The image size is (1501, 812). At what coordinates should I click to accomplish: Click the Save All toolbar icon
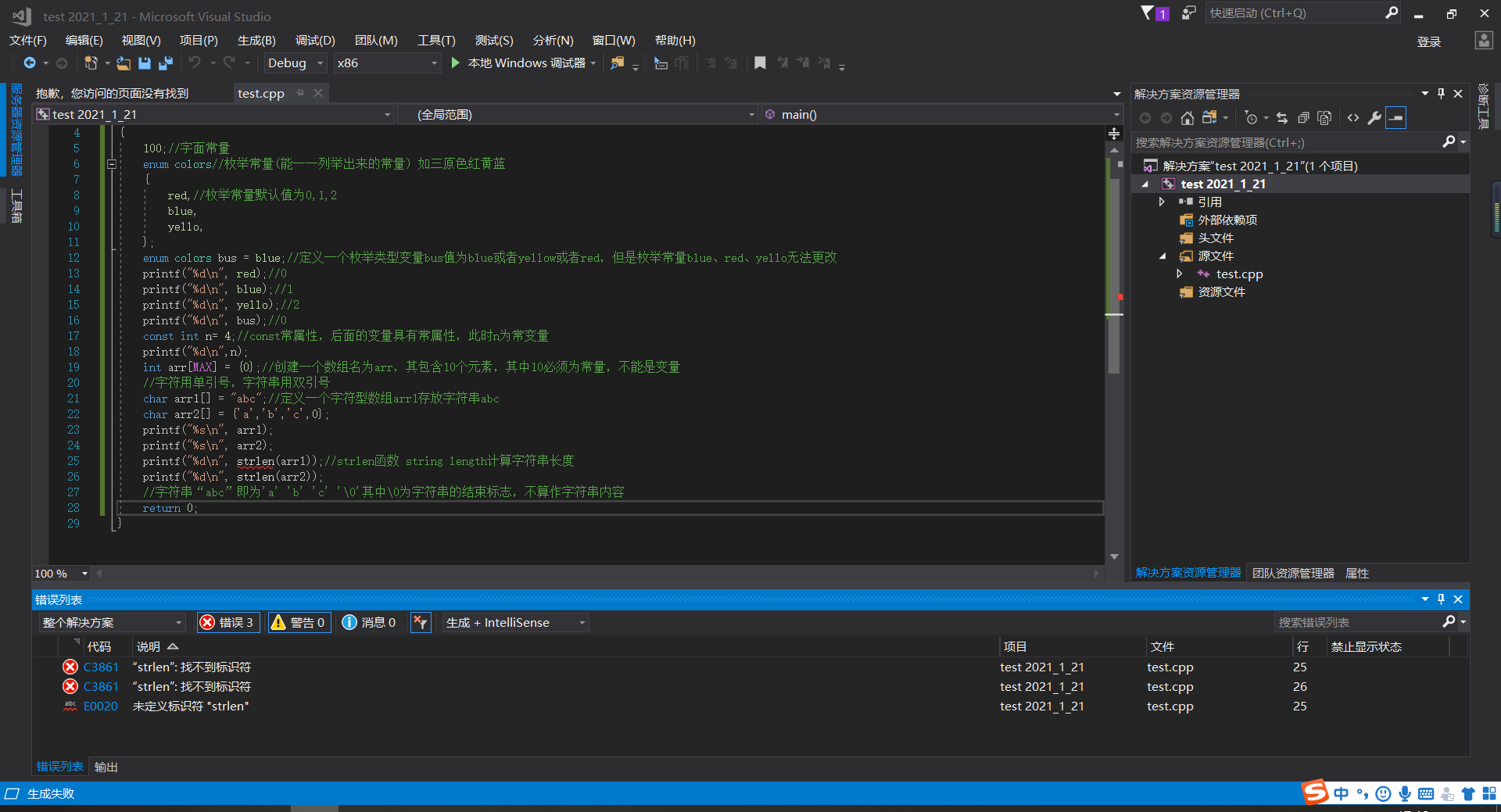tap(166, 63)
